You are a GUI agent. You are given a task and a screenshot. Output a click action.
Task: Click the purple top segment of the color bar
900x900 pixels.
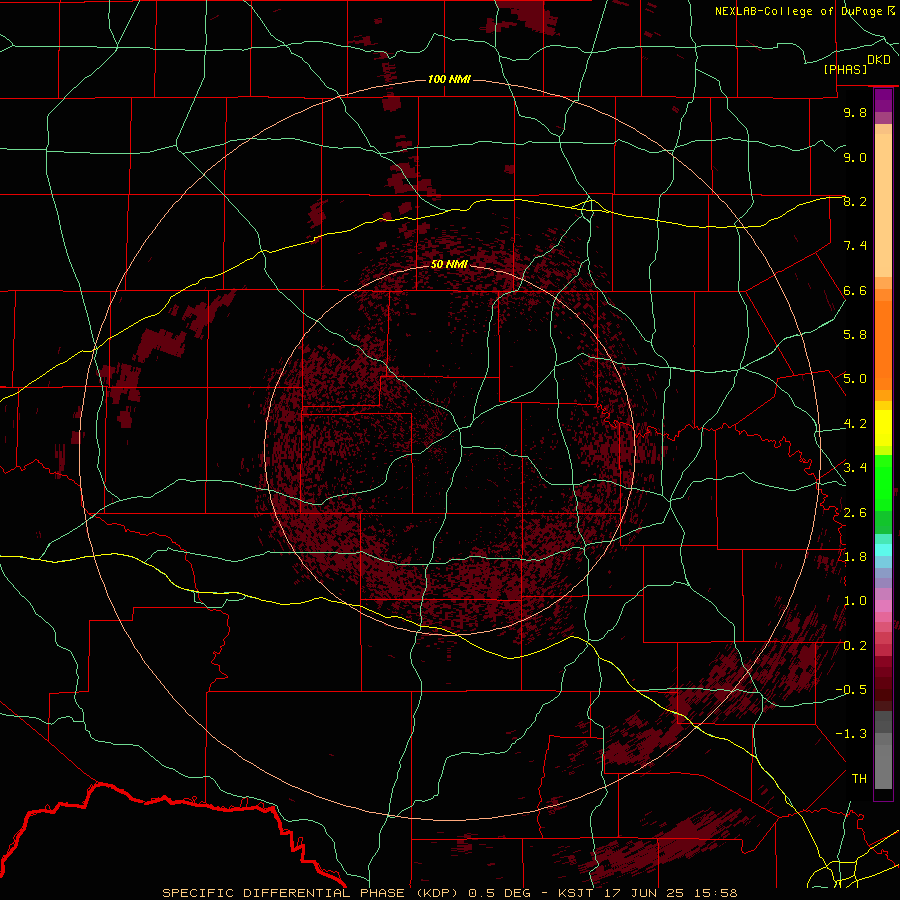[883, 100]
